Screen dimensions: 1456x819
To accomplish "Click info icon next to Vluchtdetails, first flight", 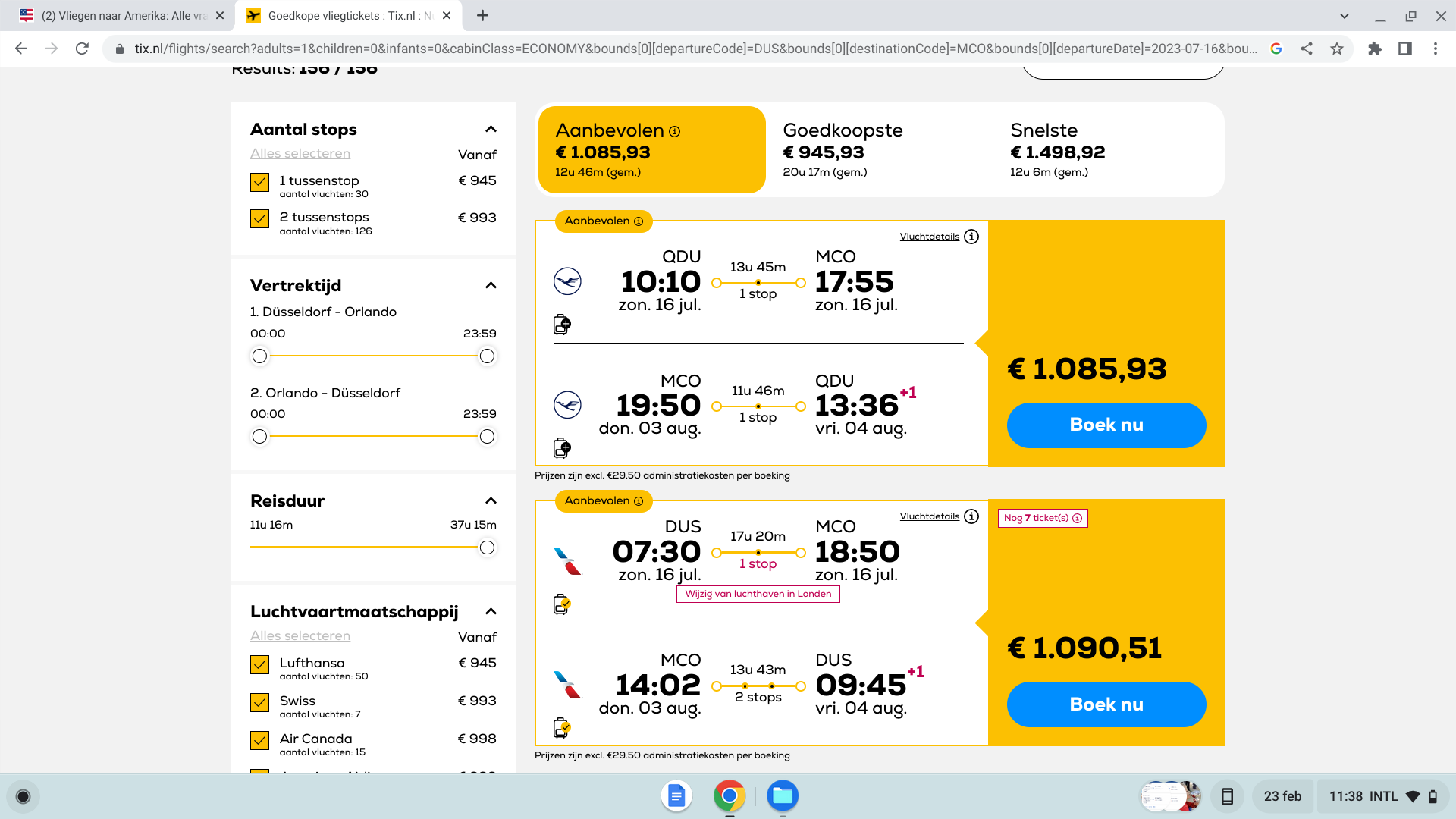I will pos(971,237).
